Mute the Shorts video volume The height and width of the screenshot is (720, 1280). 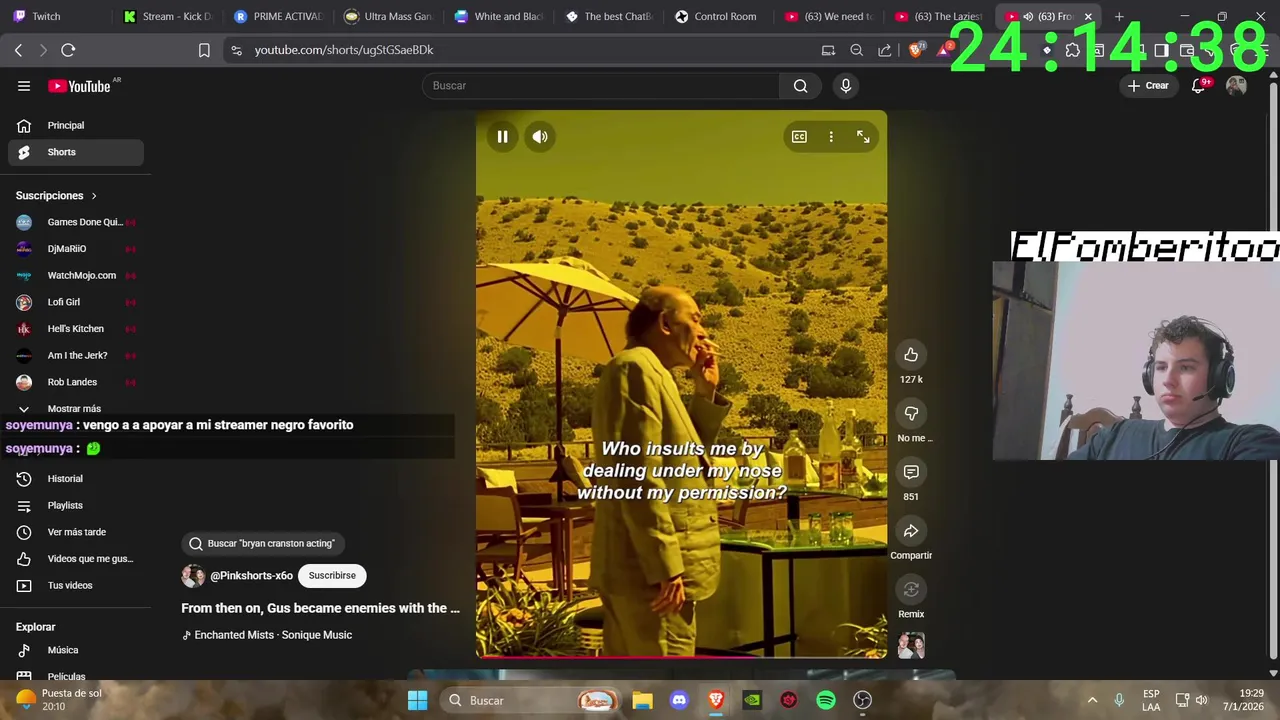pyautogui.click(x=540, y=137)
